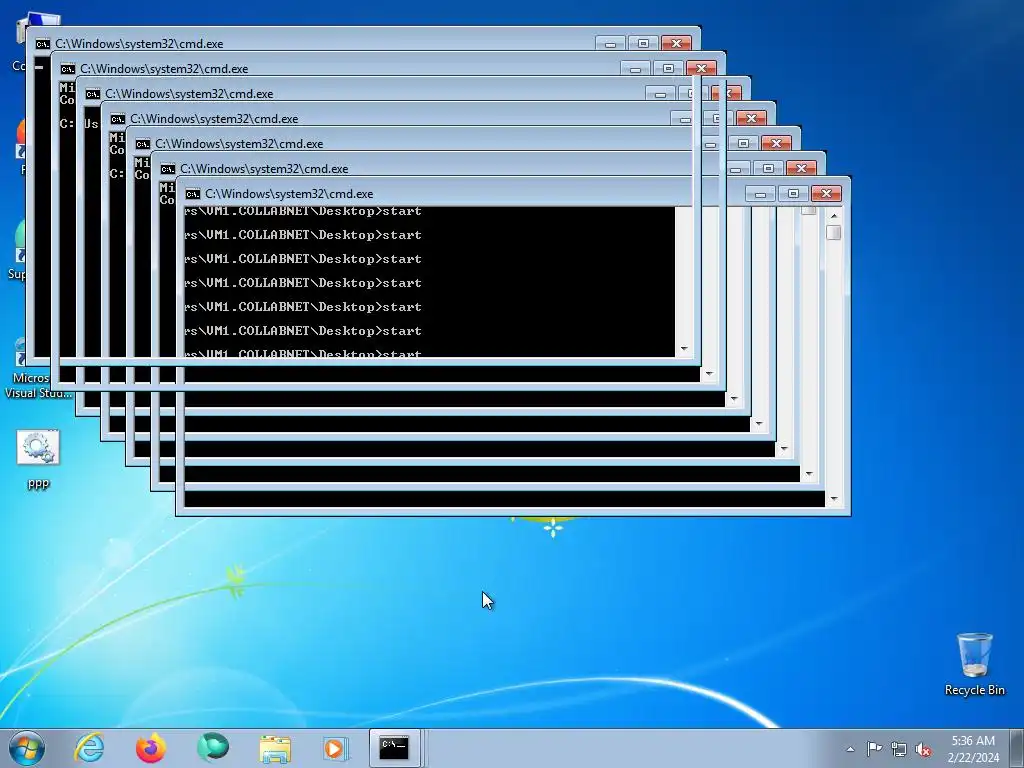Screen dimensions: 1024x768
Task: Maximize the cmd window showing start lines
Action: [793, 194]
